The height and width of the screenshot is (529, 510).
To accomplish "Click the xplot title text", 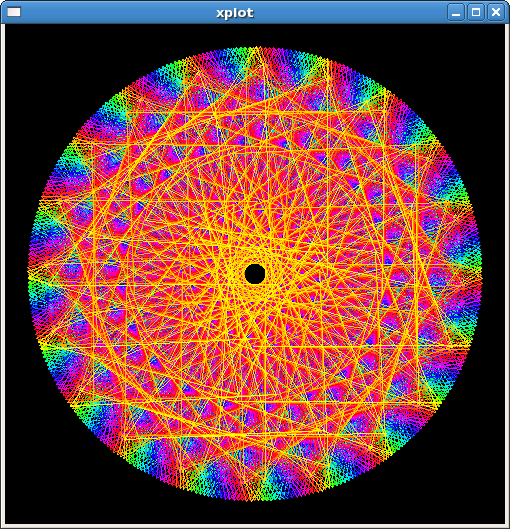I will 235,13.
